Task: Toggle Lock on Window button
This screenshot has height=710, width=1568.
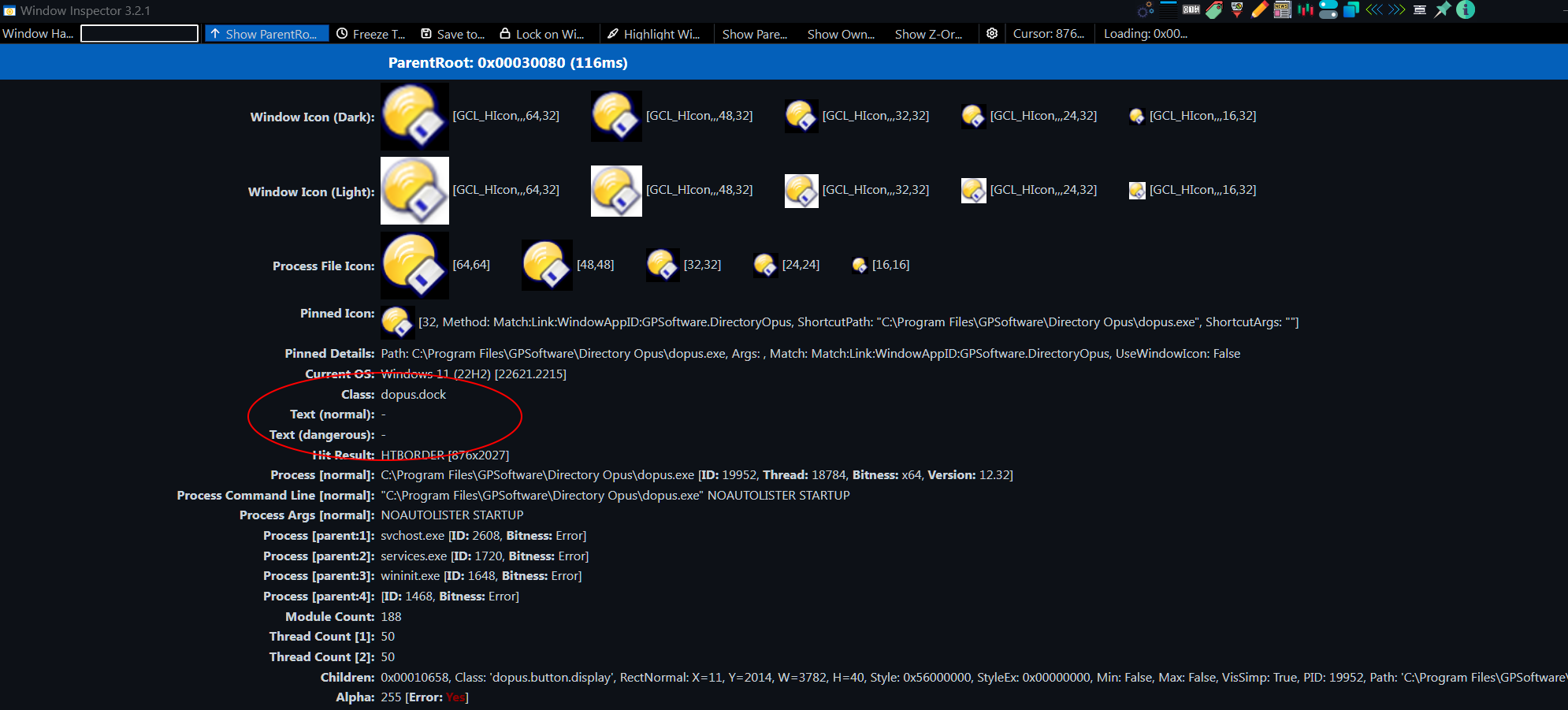Action: click(x=542, y=33)
